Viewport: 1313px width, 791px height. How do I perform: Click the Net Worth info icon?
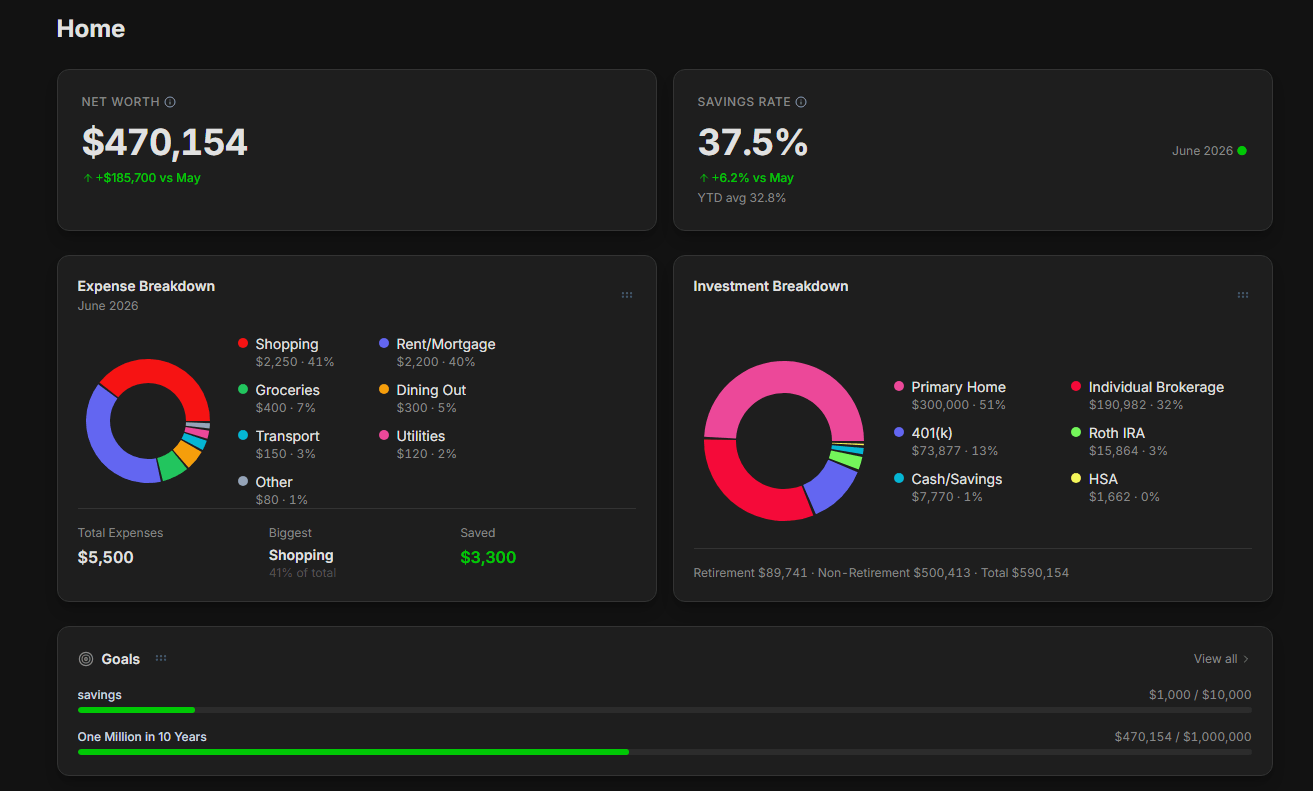click(170, 102)
